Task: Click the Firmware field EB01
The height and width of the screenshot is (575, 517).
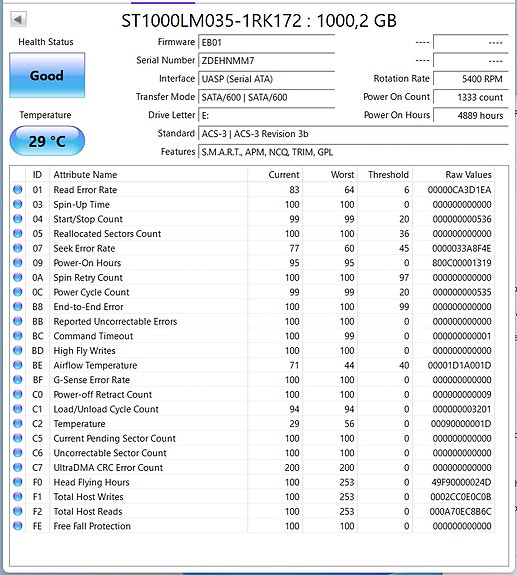Action: [x=266, y=42]
